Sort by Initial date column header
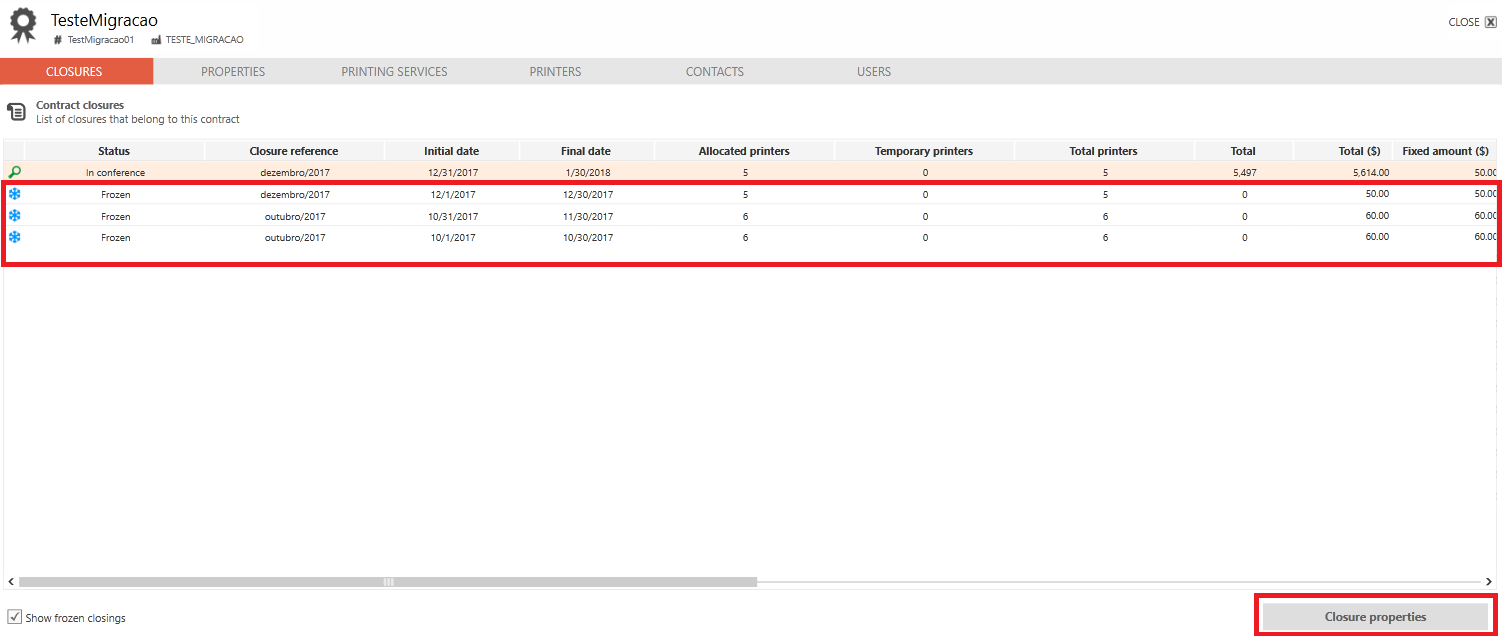 tap(451, 151)
